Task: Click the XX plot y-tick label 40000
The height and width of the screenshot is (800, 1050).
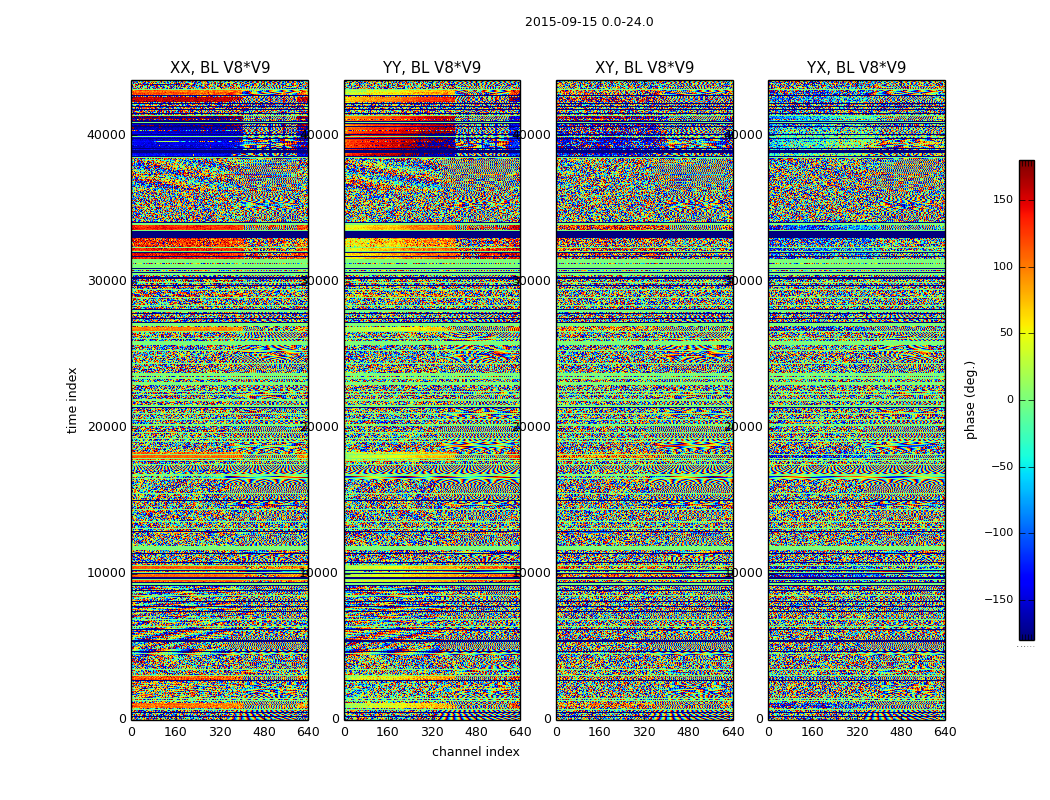Action: [106, 135]
